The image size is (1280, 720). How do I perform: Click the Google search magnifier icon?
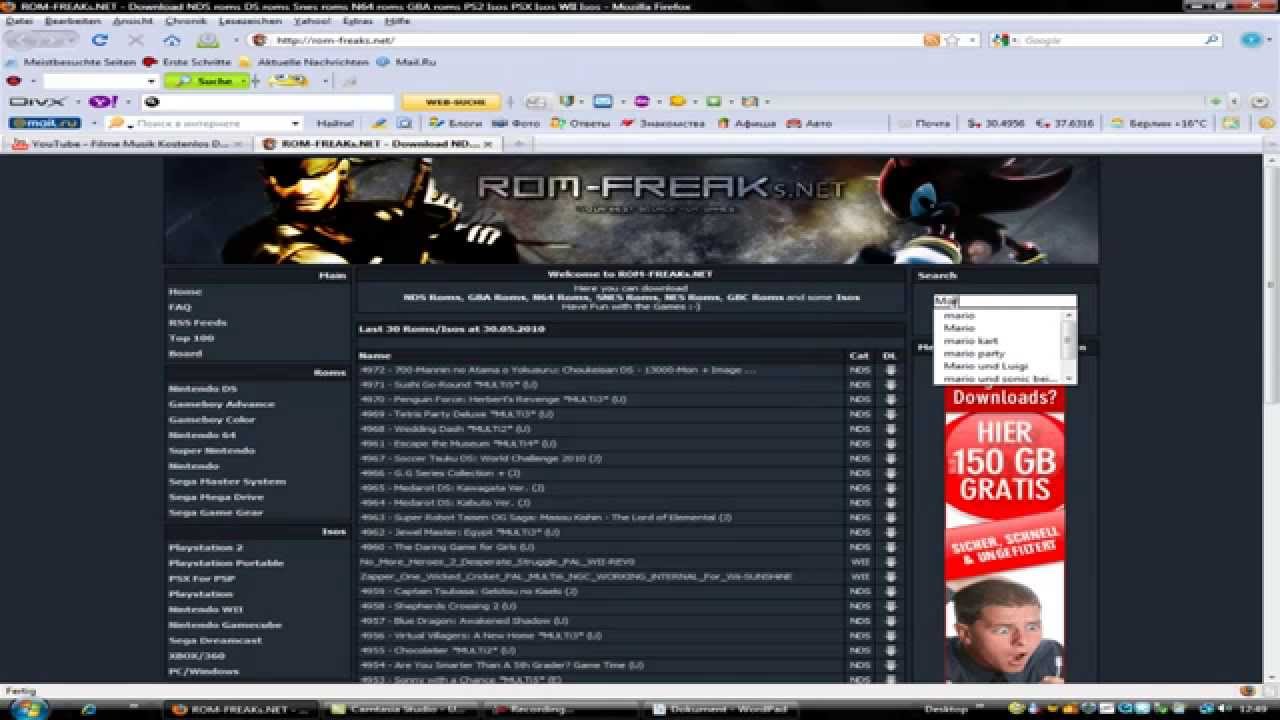tap(1211, 40)
